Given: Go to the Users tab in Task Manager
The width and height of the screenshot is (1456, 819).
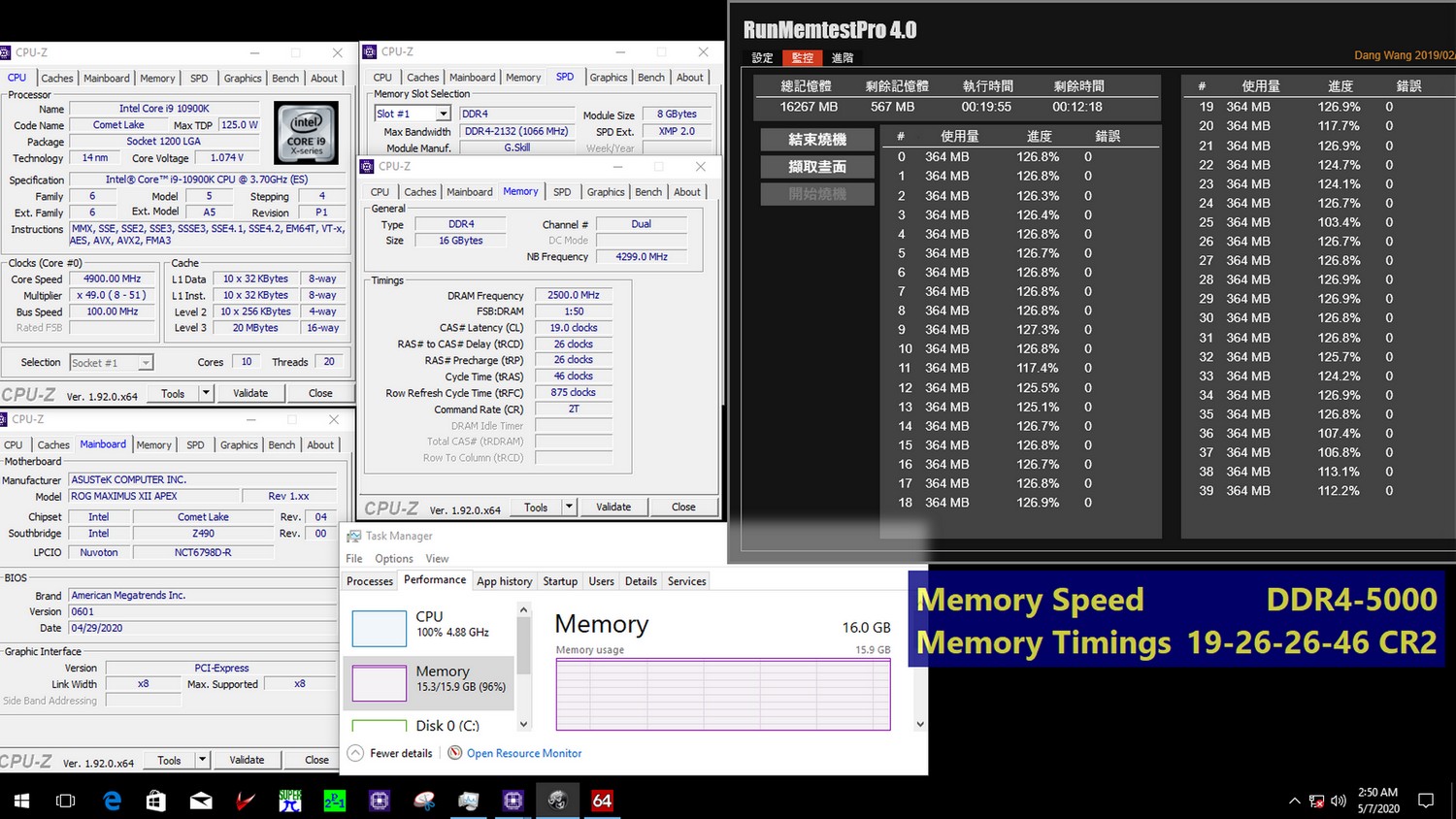Looking at the screenshot, I should (602, 581).
